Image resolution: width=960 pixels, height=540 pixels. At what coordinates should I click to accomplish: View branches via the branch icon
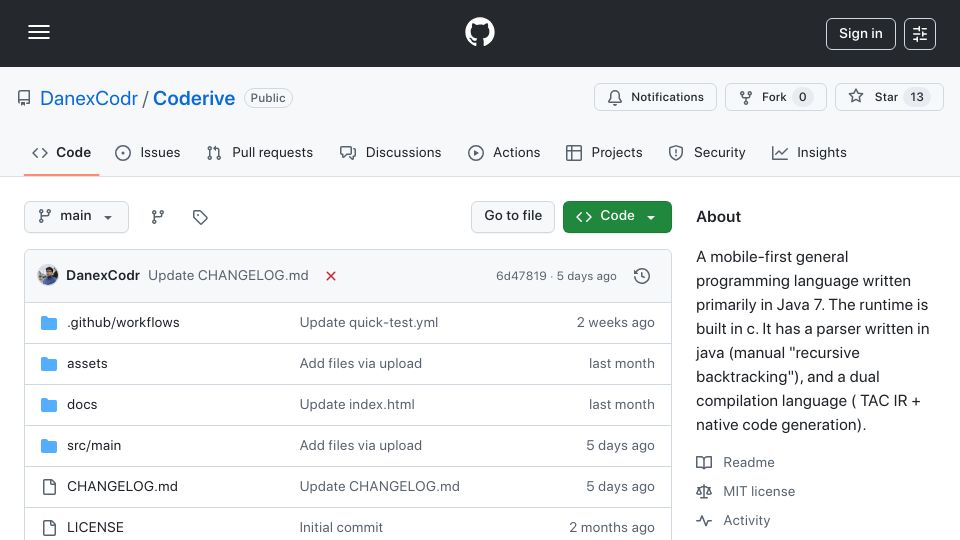[158, 217]
